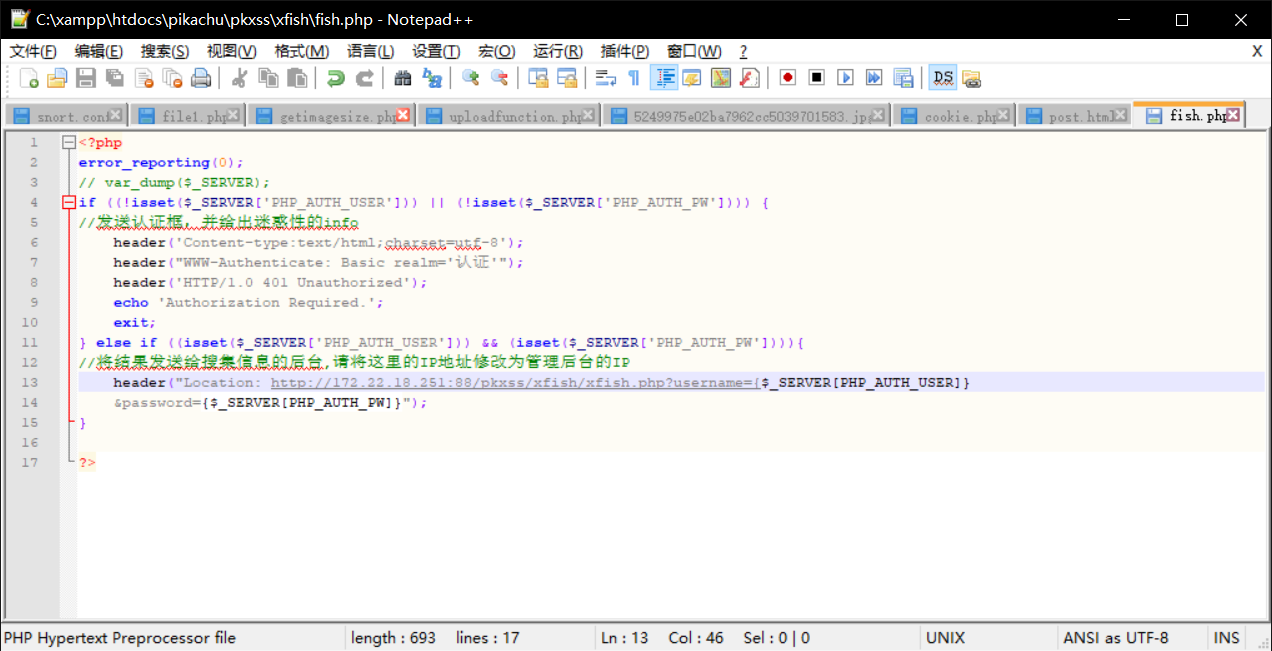
Task: Open the 设置(T) menu
Action: [x=436, y=51]
